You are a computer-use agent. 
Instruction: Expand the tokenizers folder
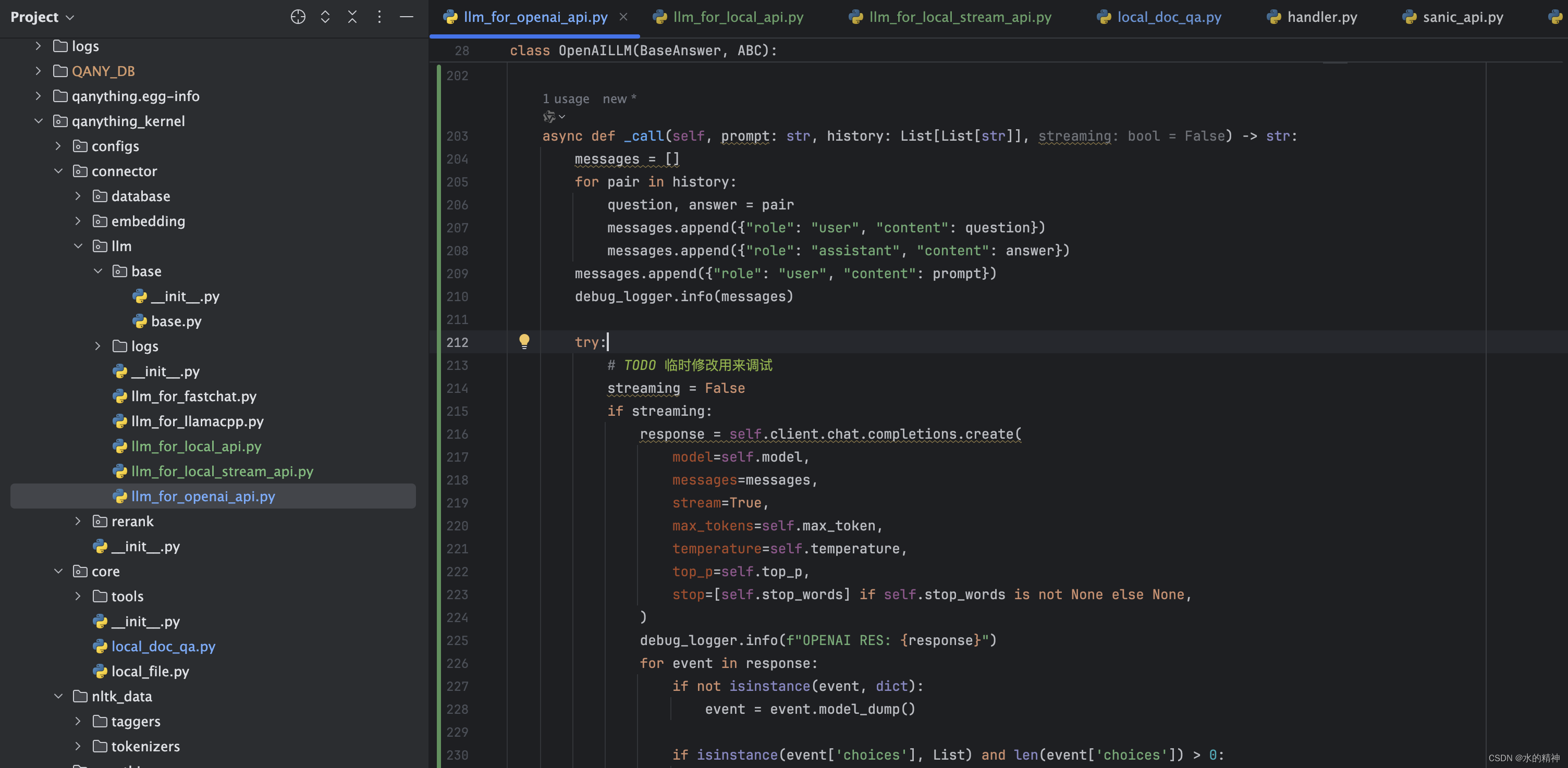click(x=78, y=746)
